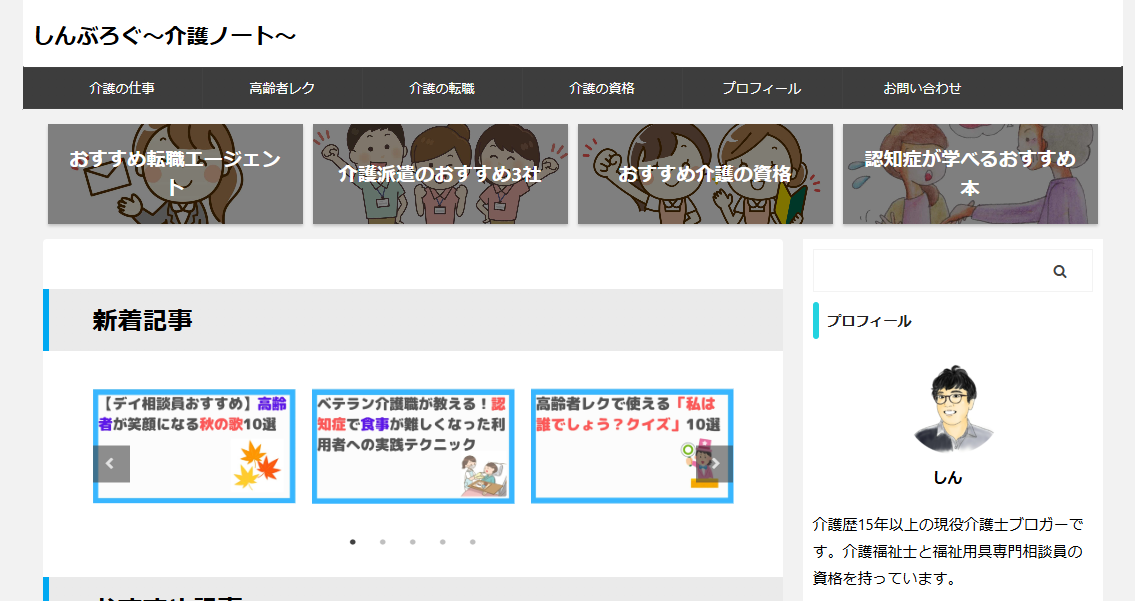Open the 高齢者レク menu item

click(x=282, y=88)
